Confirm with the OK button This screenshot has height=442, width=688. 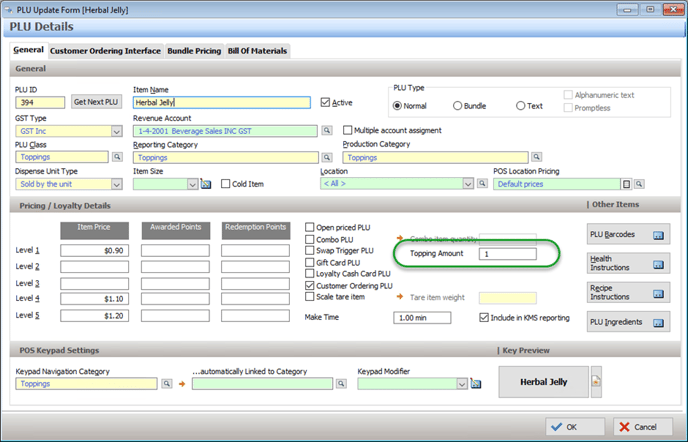click(x=575, y=427)
